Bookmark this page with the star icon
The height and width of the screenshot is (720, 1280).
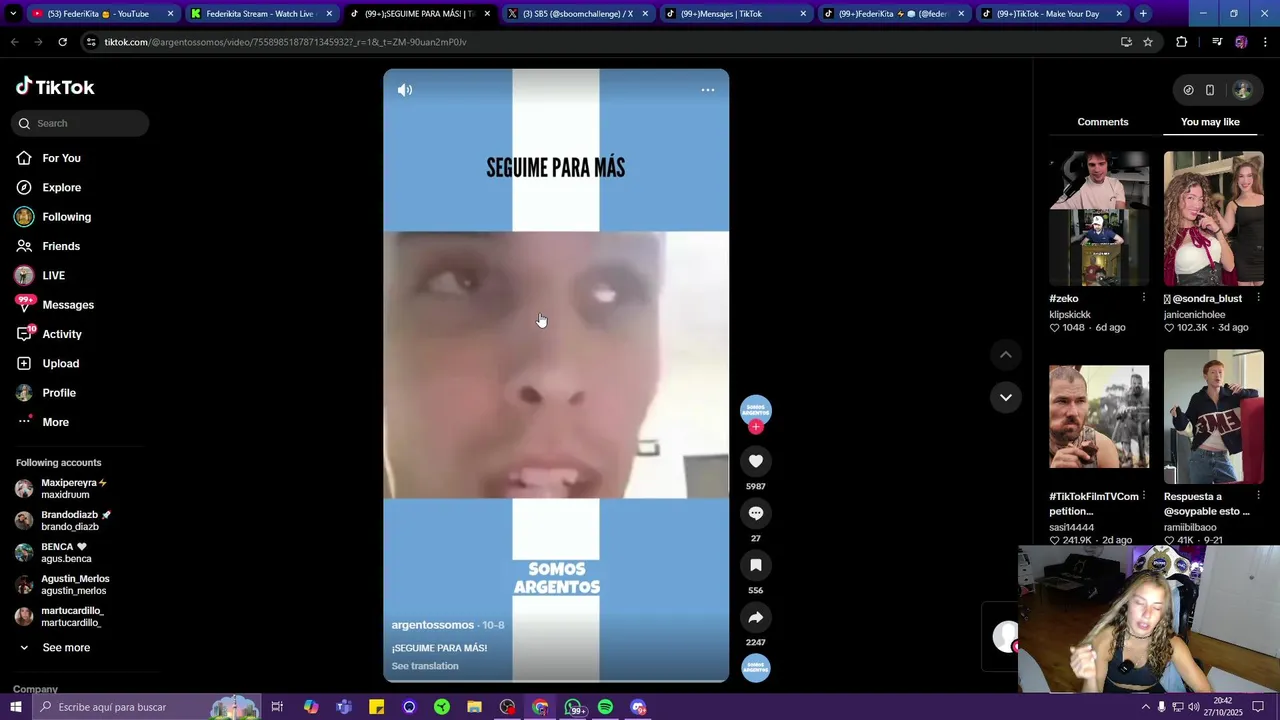(1148, 42)
